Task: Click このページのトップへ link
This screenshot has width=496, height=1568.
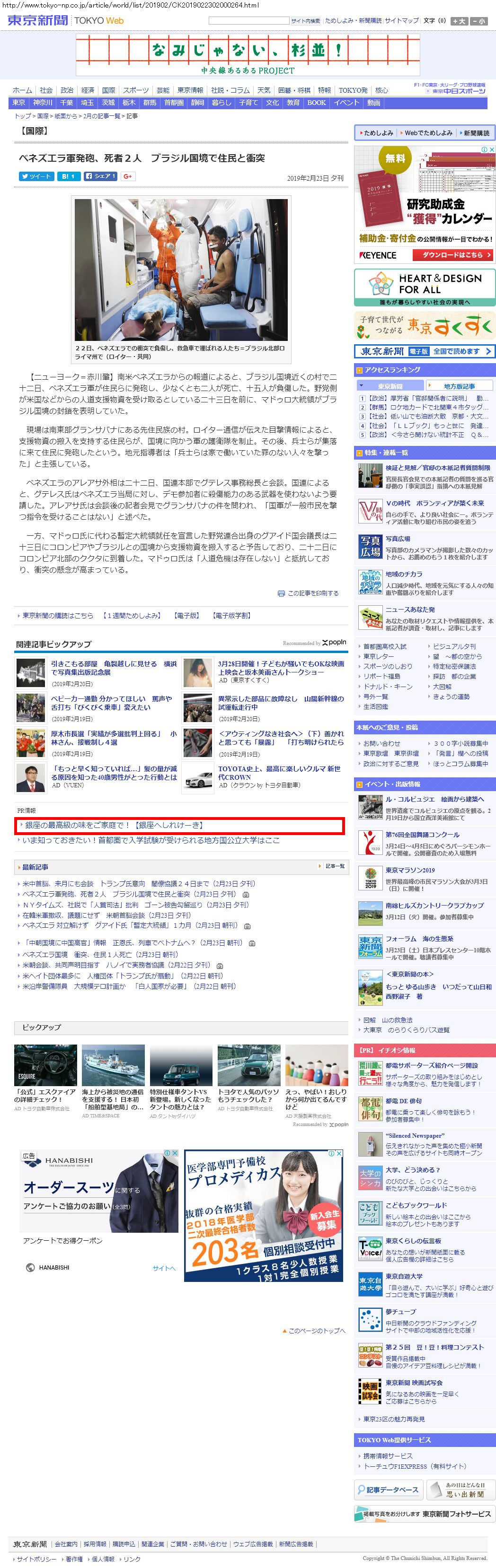Action: pos(316,1331)
